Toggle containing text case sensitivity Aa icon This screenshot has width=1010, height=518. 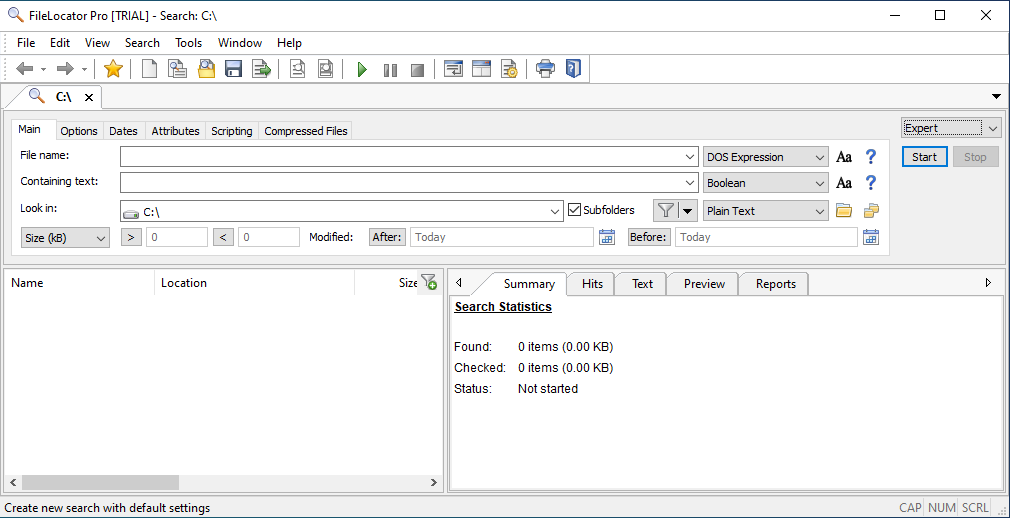(844, 183)
